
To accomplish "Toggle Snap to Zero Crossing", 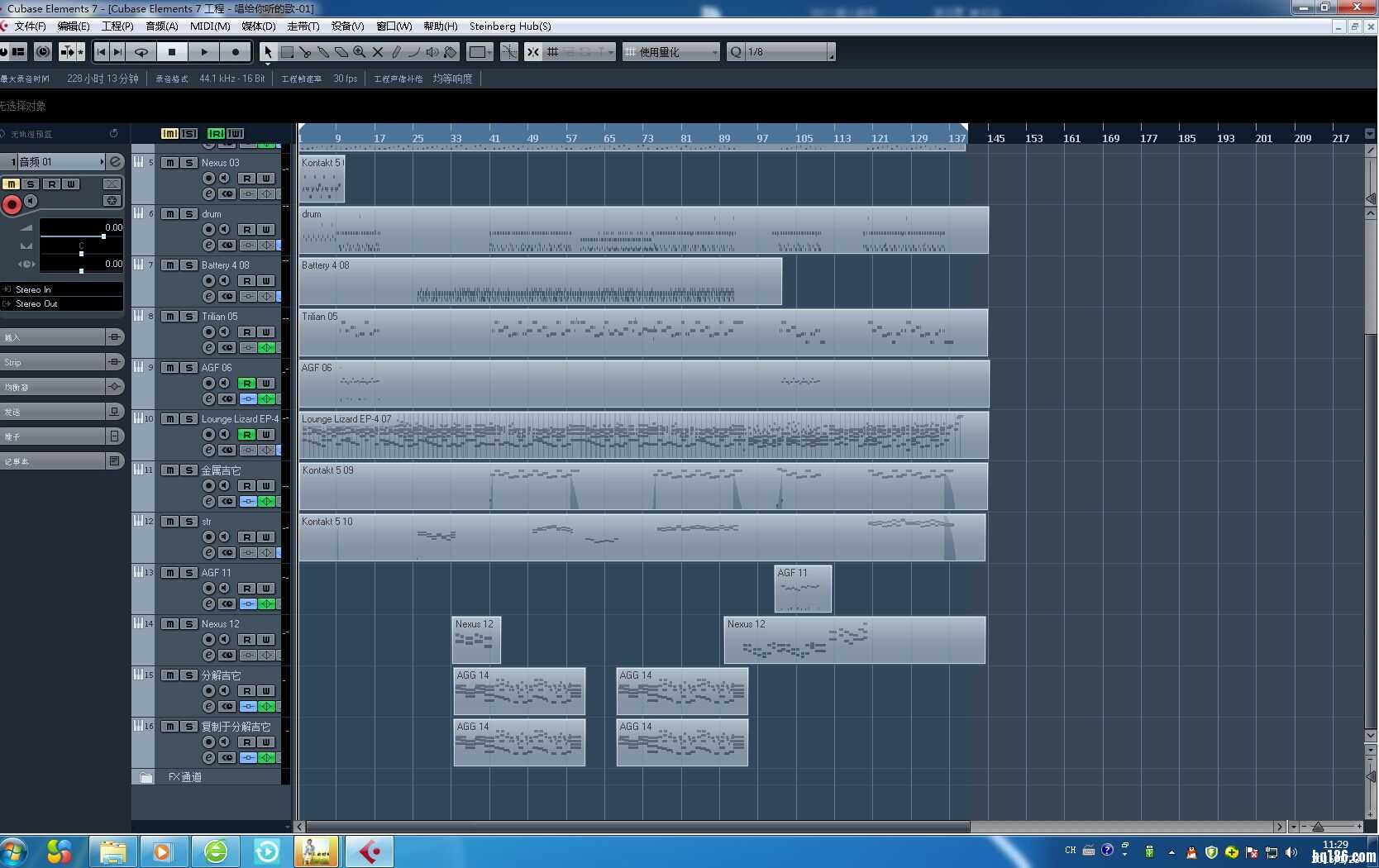I will click(x=509, y=52).
